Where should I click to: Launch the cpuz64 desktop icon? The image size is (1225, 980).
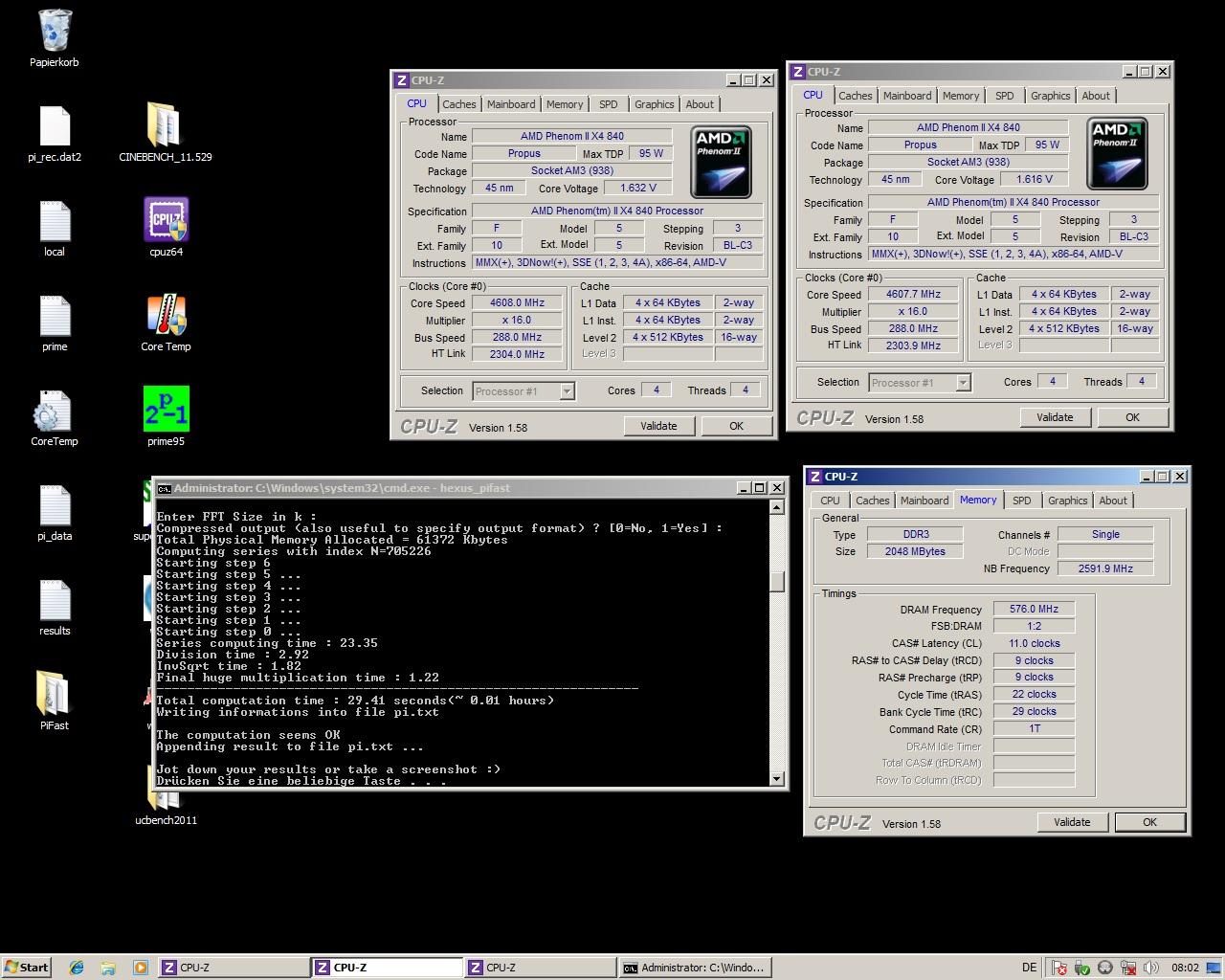166,220
